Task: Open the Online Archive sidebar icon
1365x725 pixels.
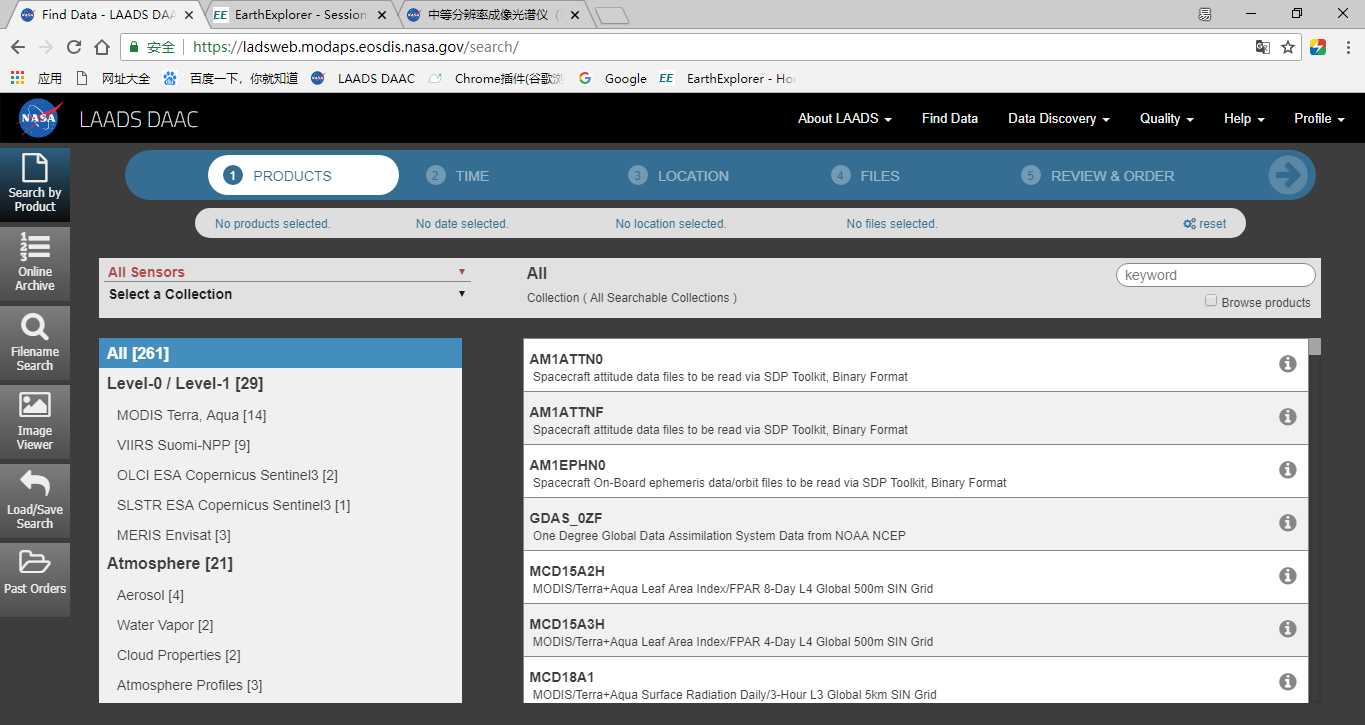Action: click(35, 263)
